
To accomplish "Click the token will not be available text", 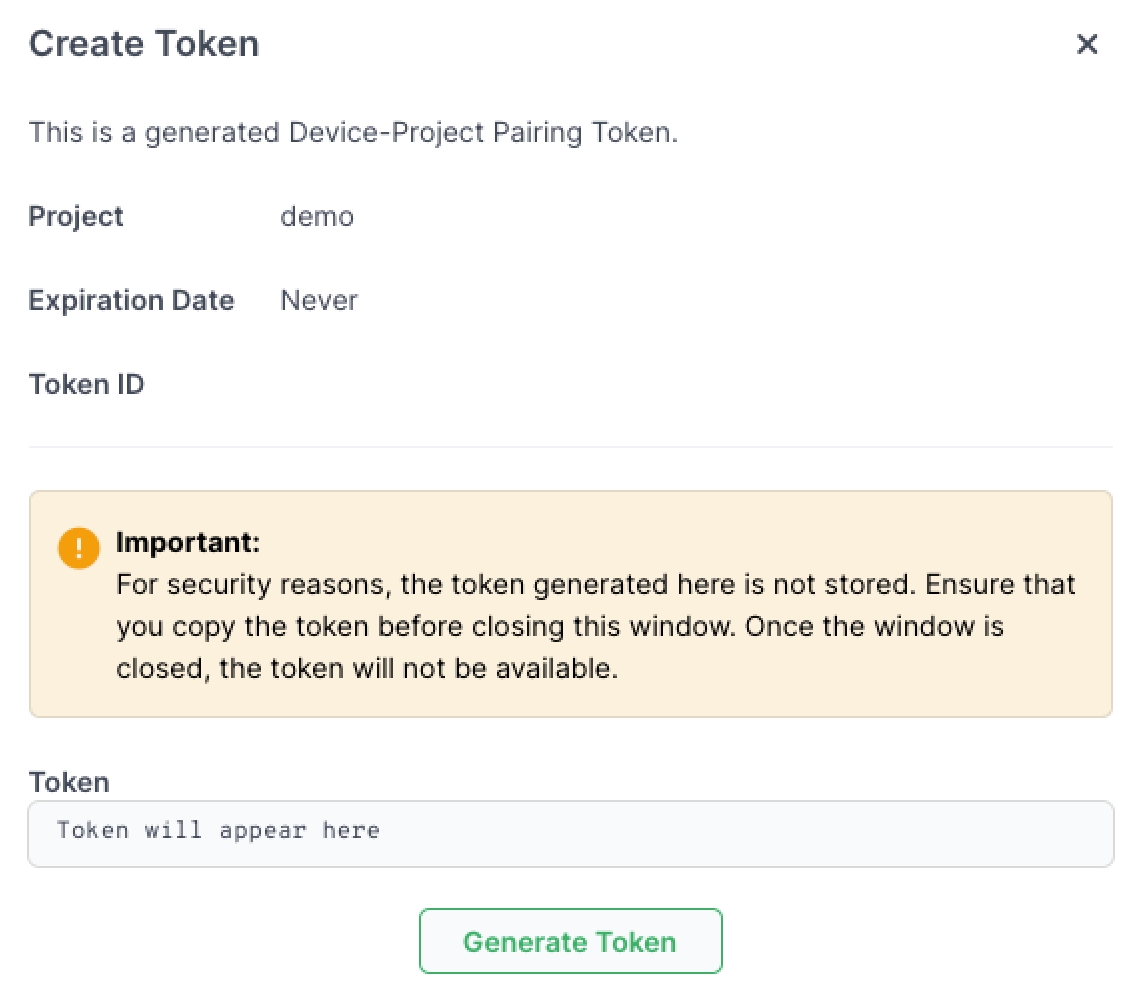I will coord(419,668).
